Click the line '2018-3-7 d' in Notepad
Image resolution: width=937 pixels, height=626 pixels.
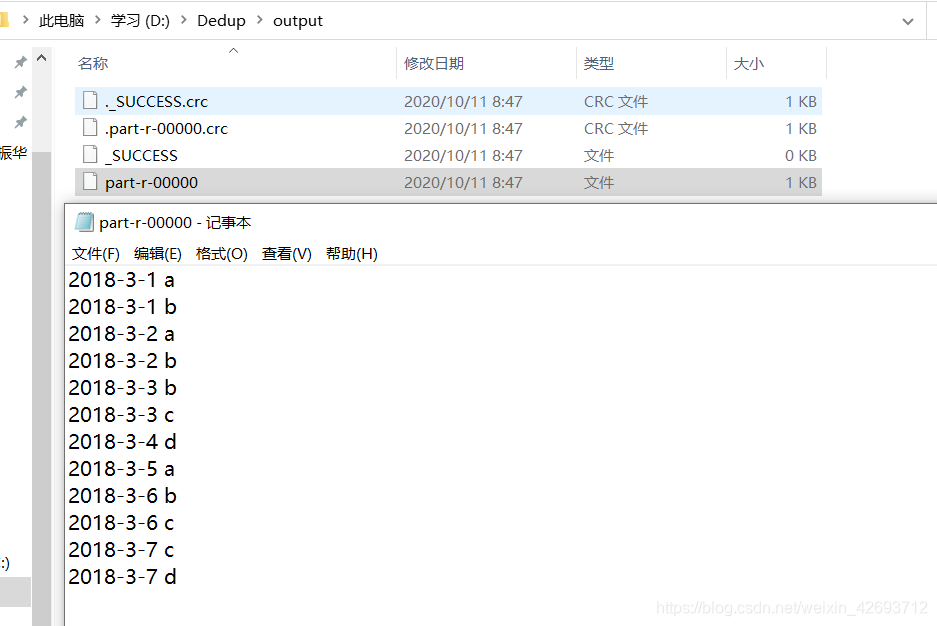[123, 576]
